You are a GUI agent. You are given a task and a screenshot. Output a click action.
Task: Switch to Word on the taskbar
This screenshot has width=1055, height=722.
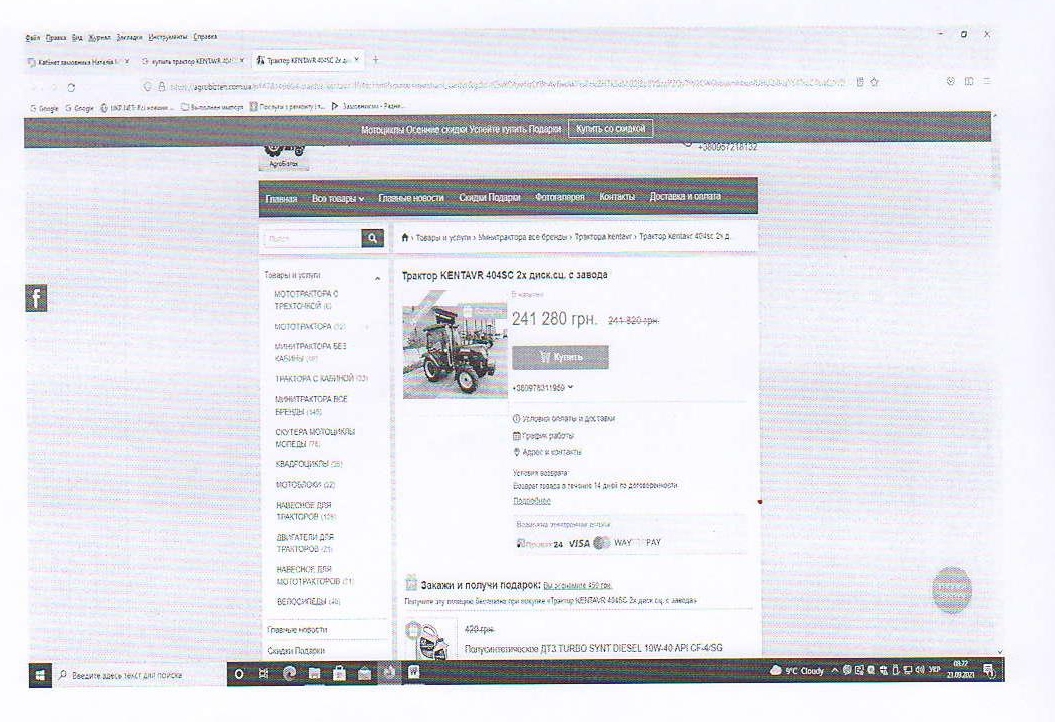[x=414, y=672]
